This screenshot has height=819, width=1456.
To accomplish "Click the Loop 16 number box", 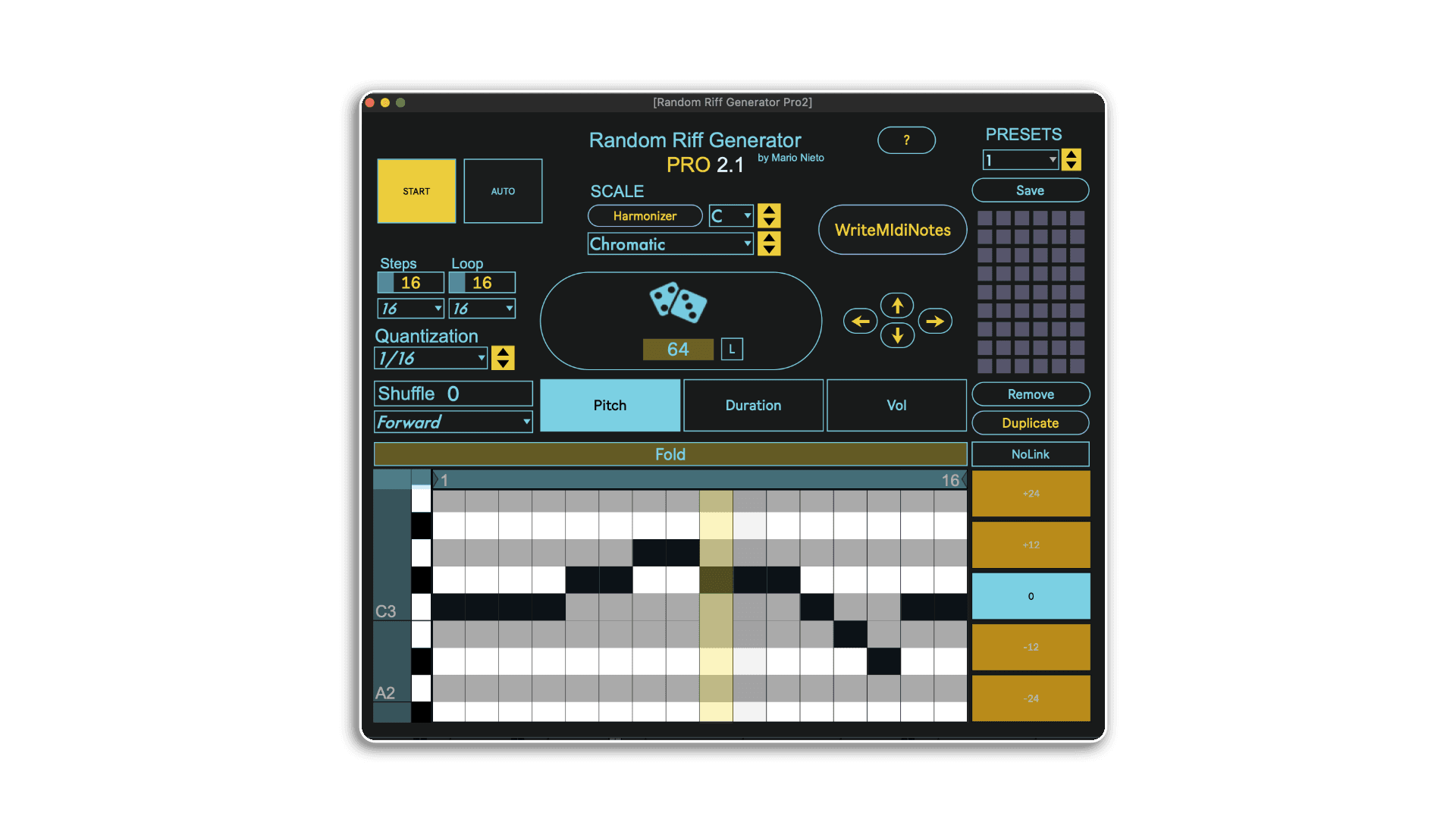I will [482, 283].
